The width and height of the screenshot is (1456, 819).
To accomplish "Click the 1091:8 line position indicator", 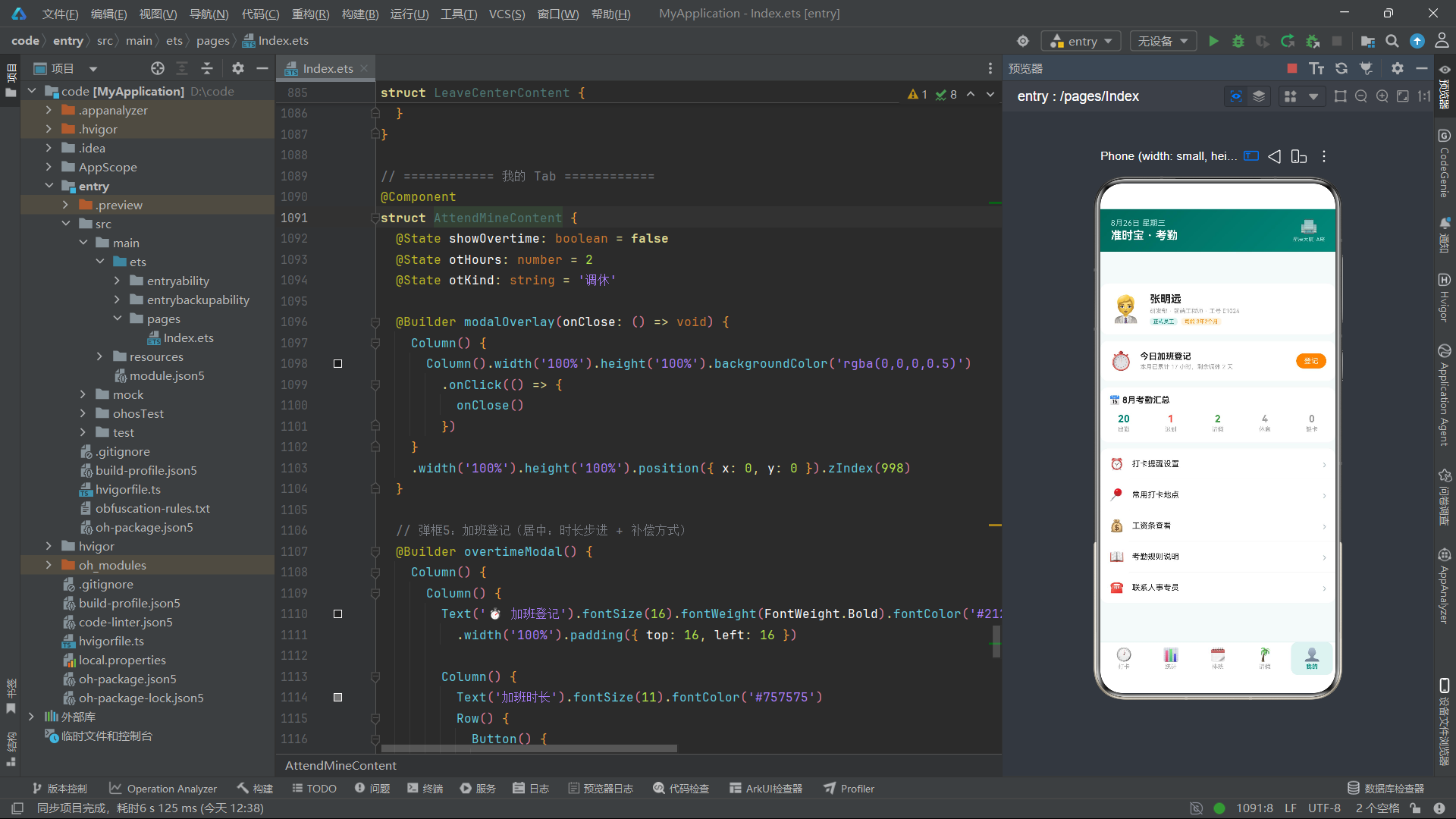I will coord(1255,808).
